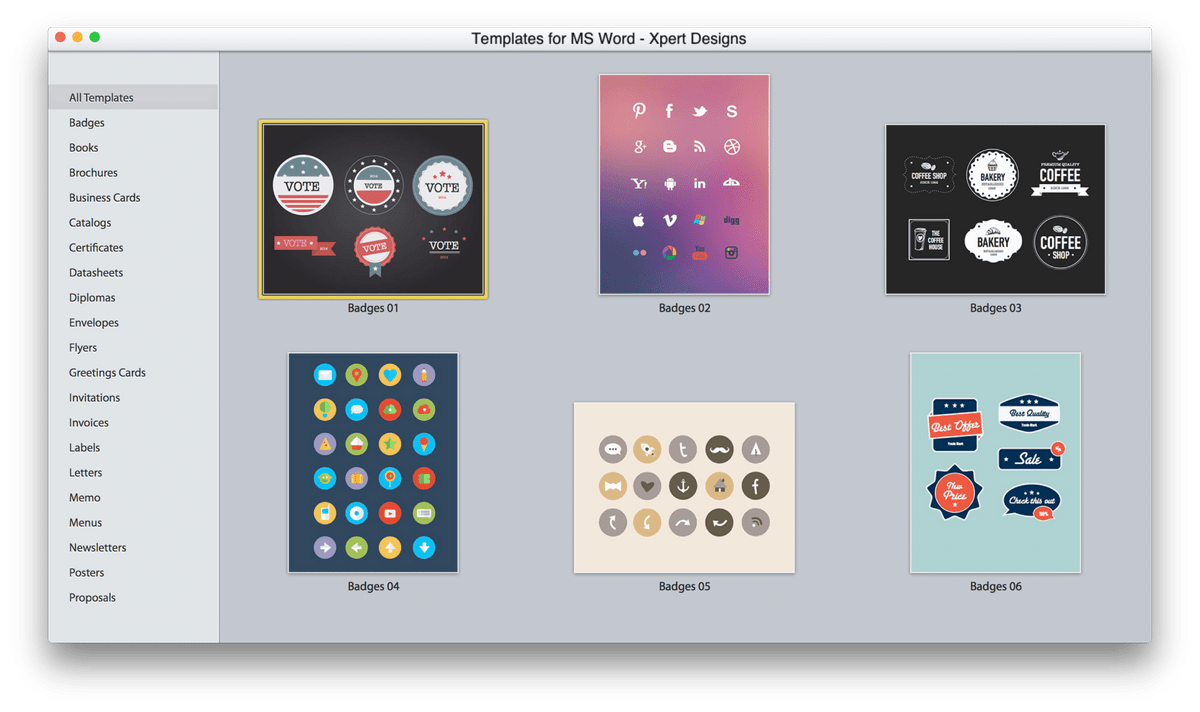This screenshot has height=712, width=1200.
Task: Zoom the window using the green button
Action: tap(94, 37)
